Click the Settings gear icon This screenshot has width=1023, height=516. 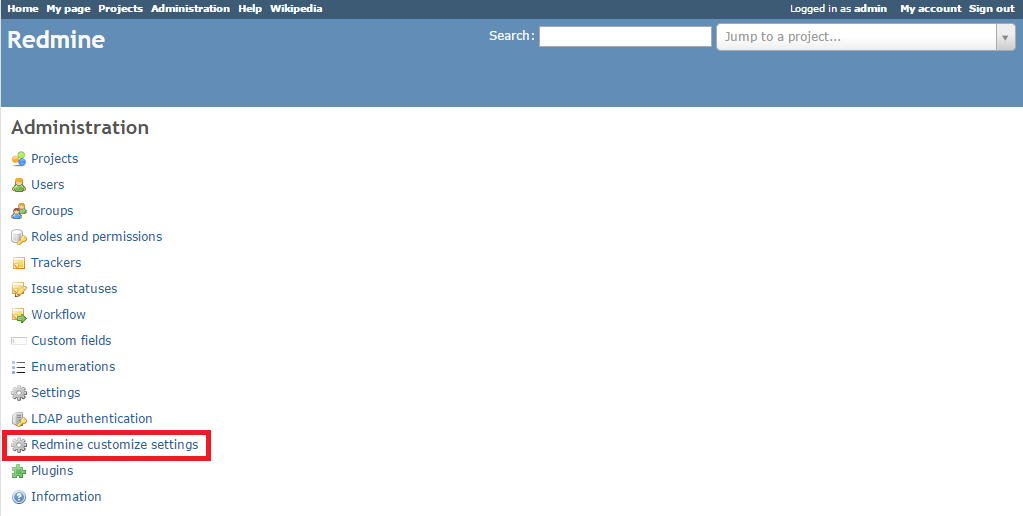click(x=19, y=393)
